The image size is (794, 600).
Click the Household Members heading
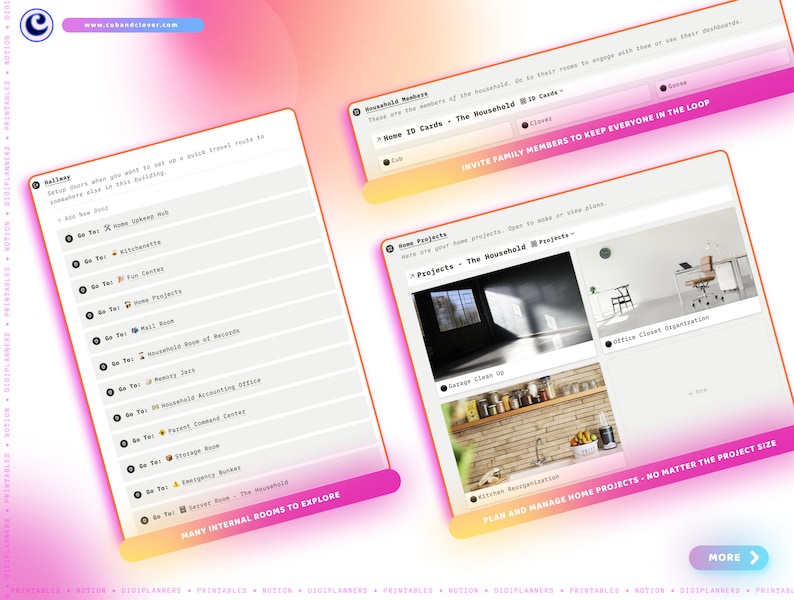[x=396, y=101]
